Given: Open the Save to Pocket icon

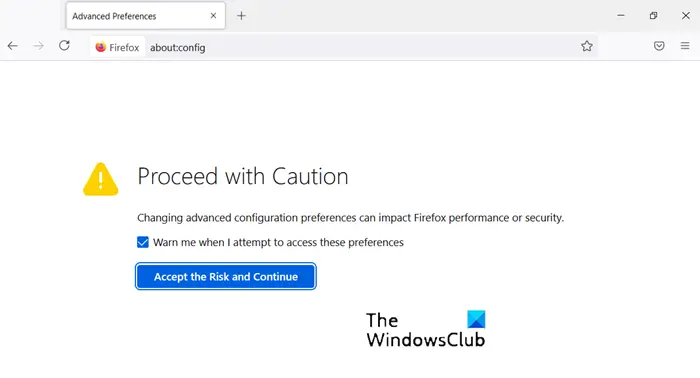Looking at the screenshot, I should pyautogui.click(x=659, y=46).
